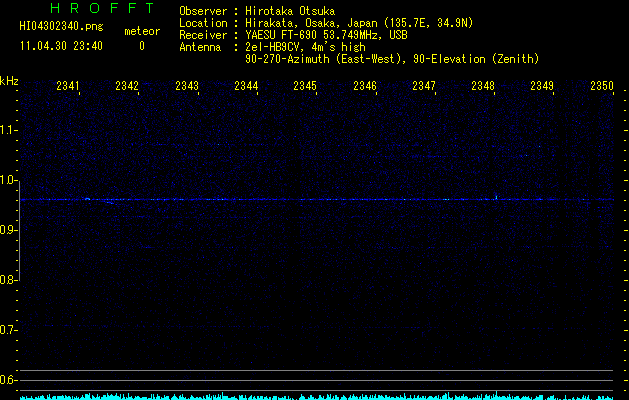
Task: Click the 2342 time marker
Action: tap(127, 86)
